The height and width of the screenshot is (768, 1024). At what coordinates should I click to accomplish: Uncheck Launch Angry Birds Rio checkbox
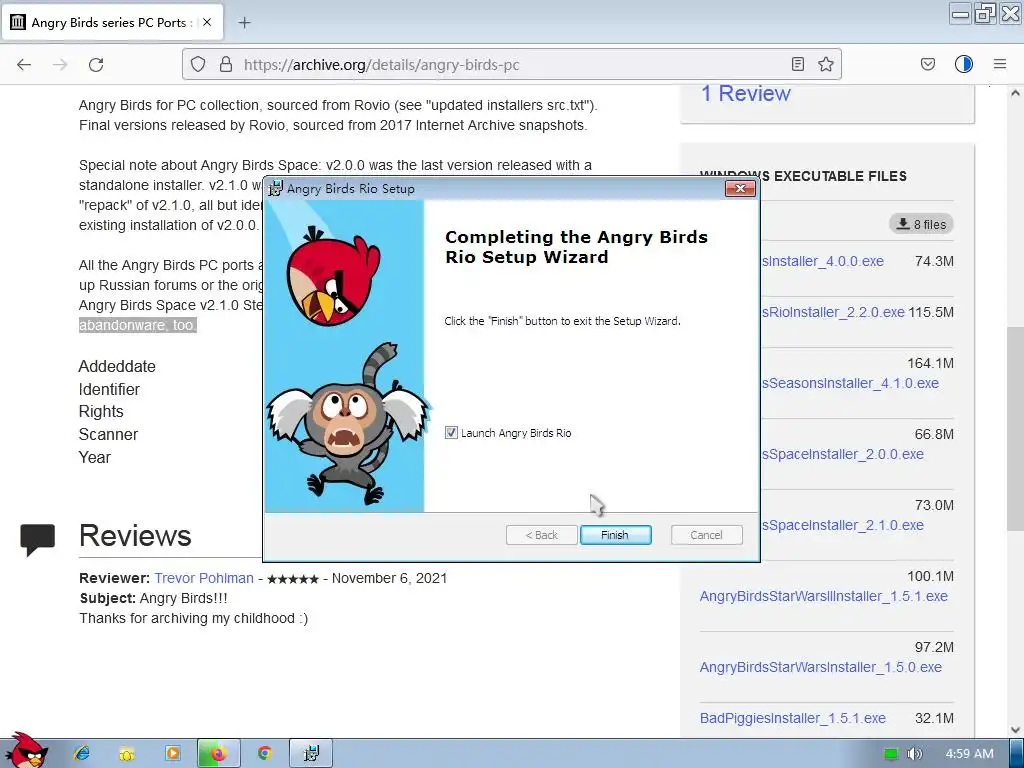451,433
